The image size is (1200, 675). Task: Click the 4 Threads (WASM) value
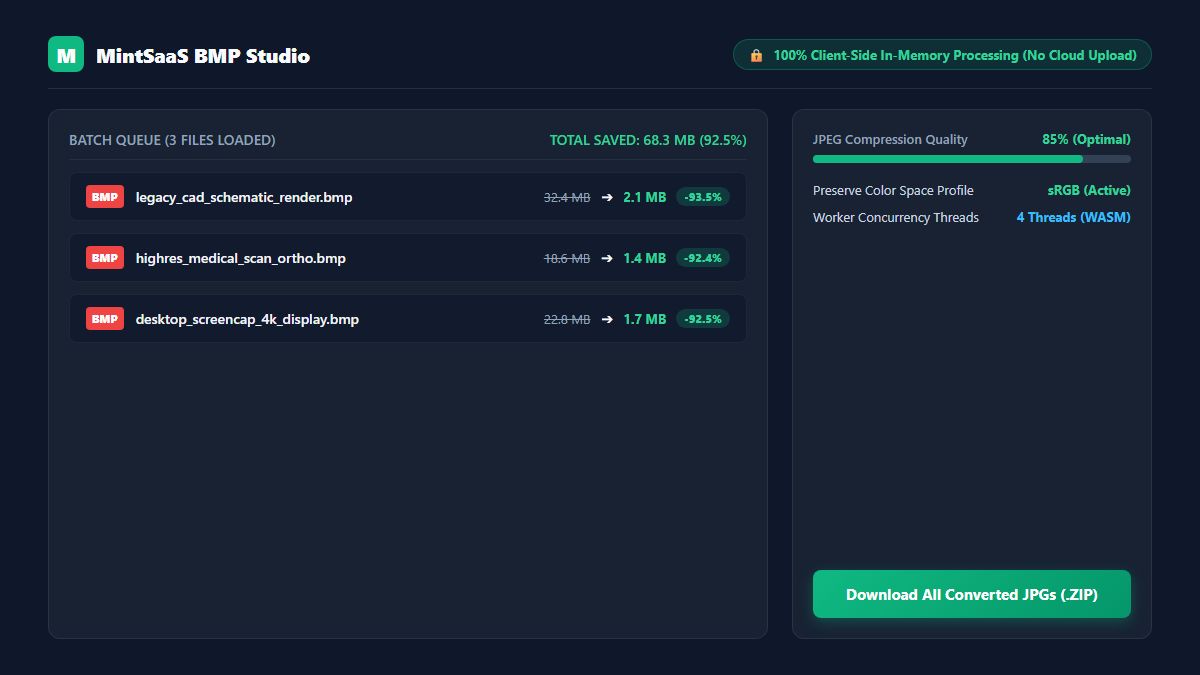tap(1074, 217)
